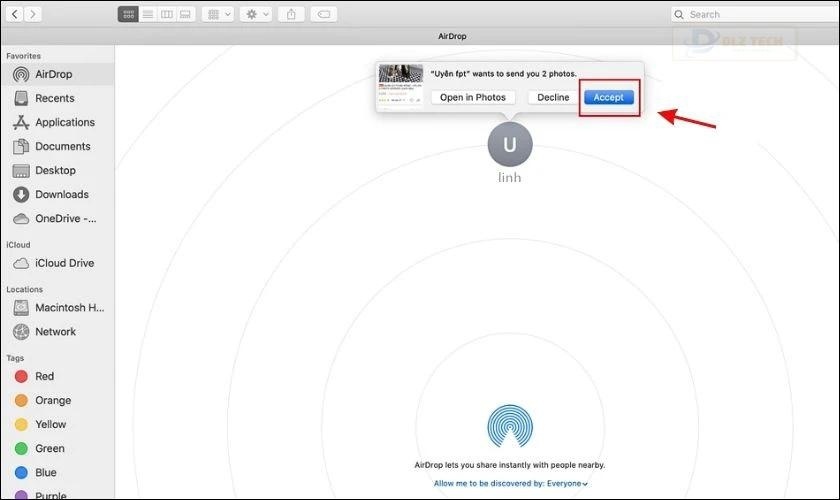Click the Finder Search field
The width and height of the screenshot is (840, 500).
point(750,14)
